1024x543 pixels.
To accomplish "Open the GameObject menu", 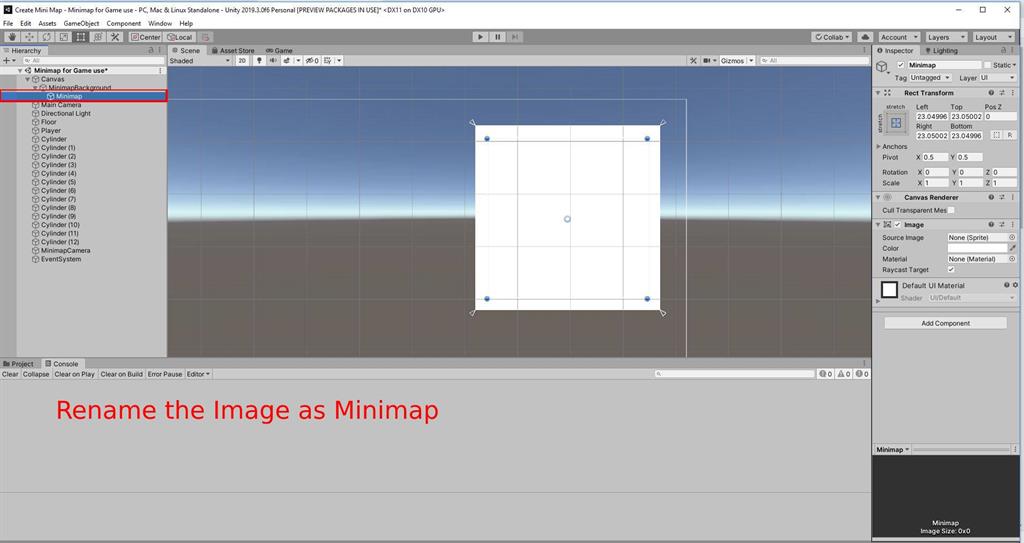I will (x=81, y=23).
